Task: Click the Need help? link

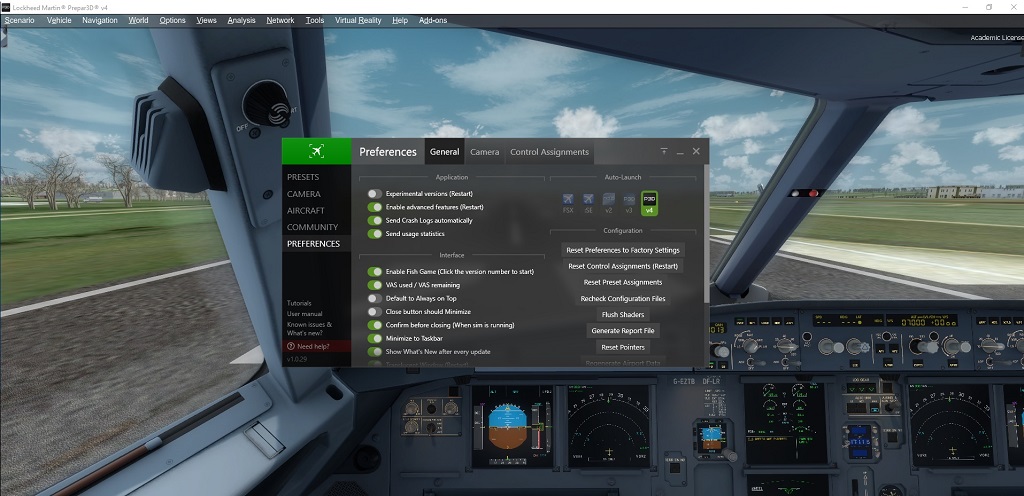Action: click(316, 347)
